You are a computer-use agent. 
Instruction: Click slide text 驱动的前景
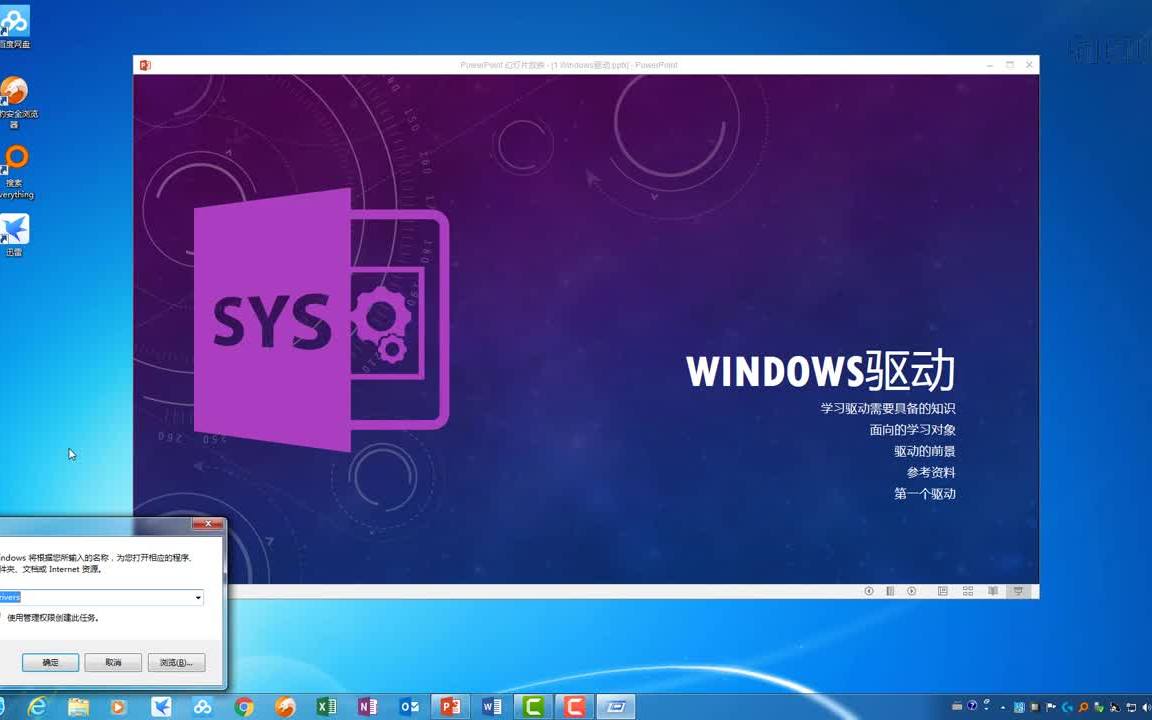click(x=924, y=451)
